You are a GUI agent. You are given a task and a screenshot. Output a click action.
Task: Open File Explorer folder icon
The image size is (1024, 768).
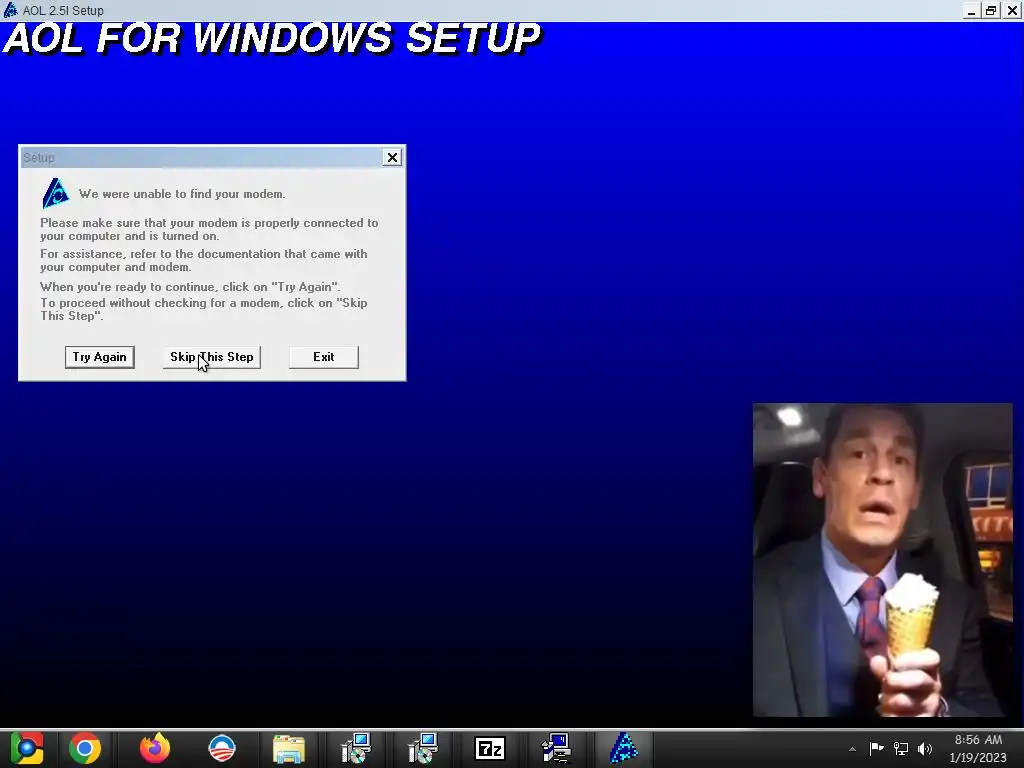pos(289,749)
